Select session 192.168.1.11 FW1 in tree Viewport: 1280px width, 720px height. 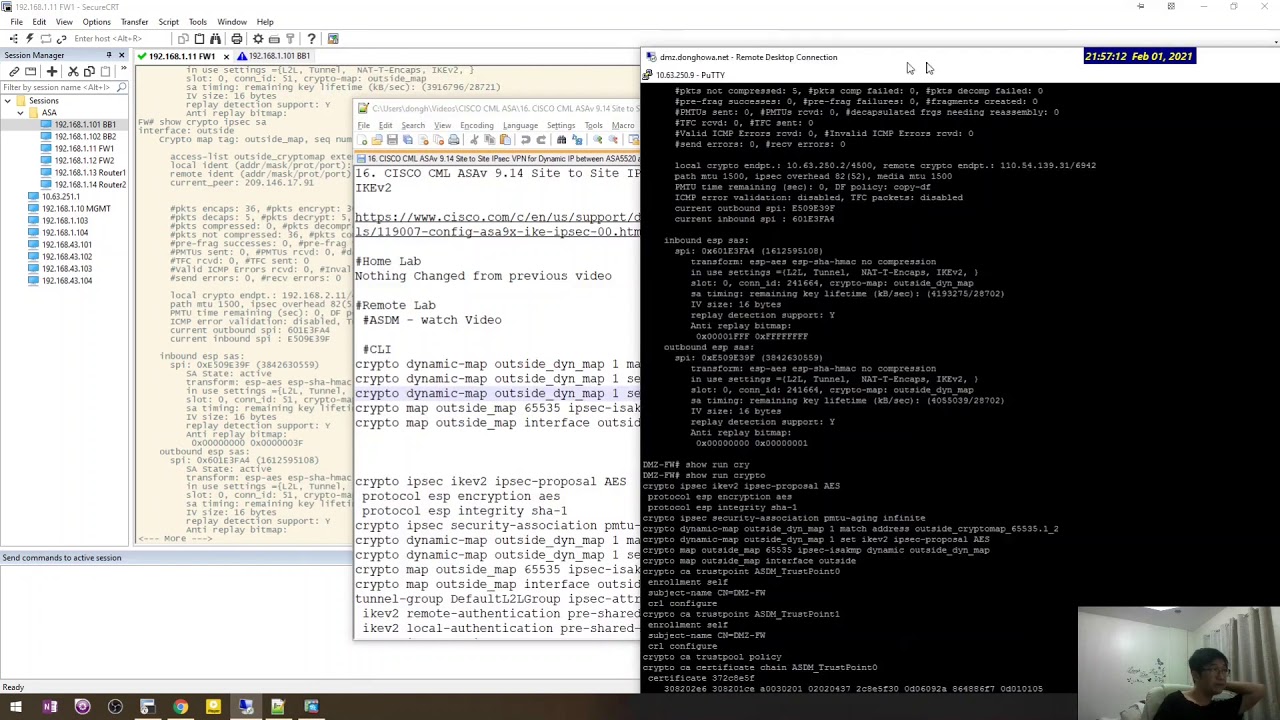point(84,149)
